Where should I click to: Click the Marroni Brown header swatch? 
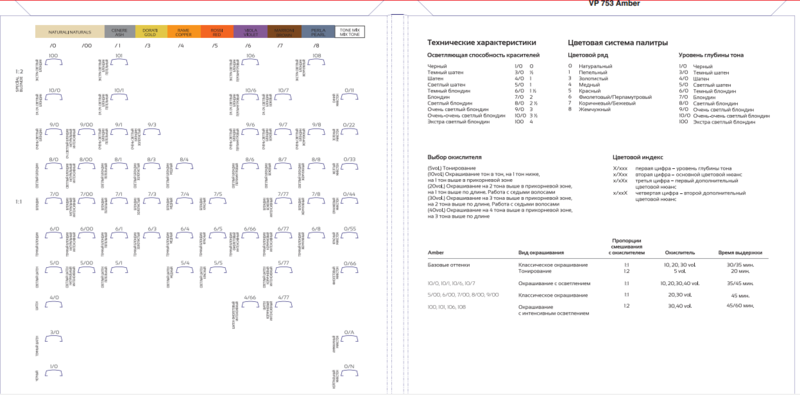tap(284, 32)
